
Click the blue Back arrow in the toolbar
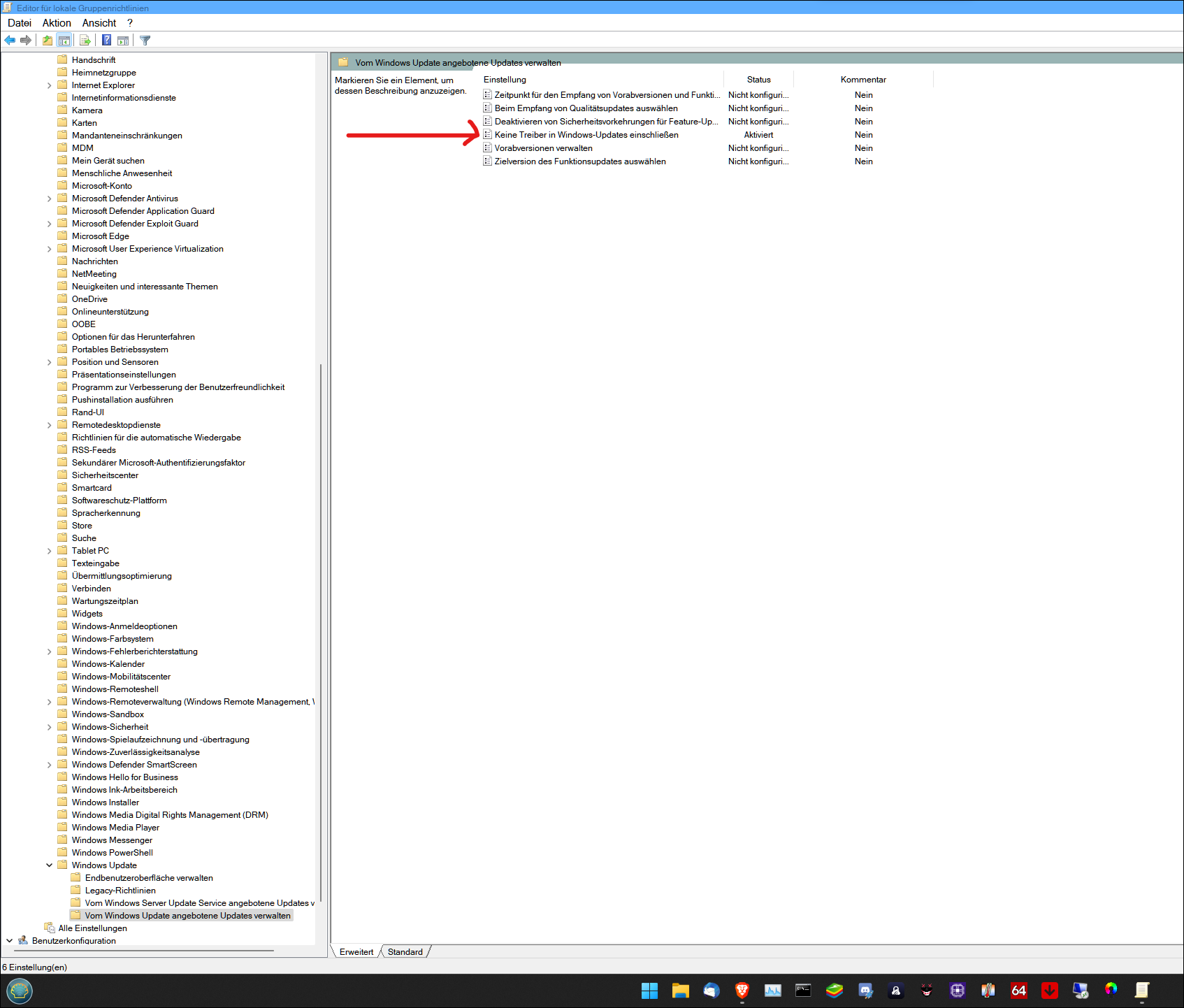[10, 41]
